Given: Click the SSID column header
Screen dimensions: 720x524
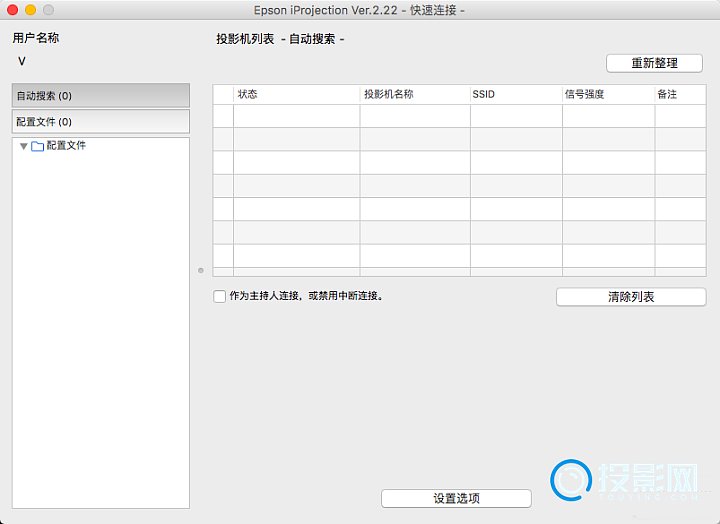Looking at the screenshot, I should click(x=516, y=94).
